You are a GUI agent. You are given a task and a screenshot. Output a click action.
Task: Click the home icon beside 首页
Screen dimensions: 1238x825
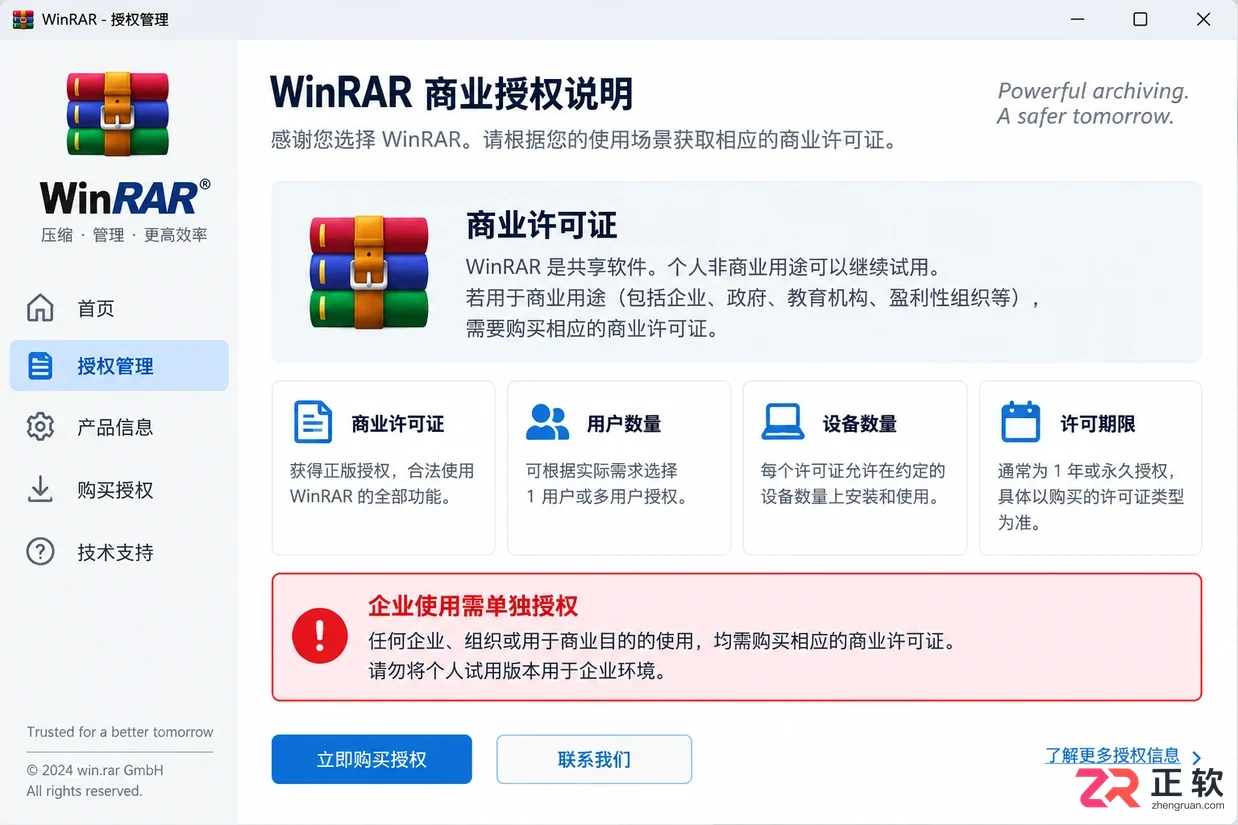tap(40, 308)
